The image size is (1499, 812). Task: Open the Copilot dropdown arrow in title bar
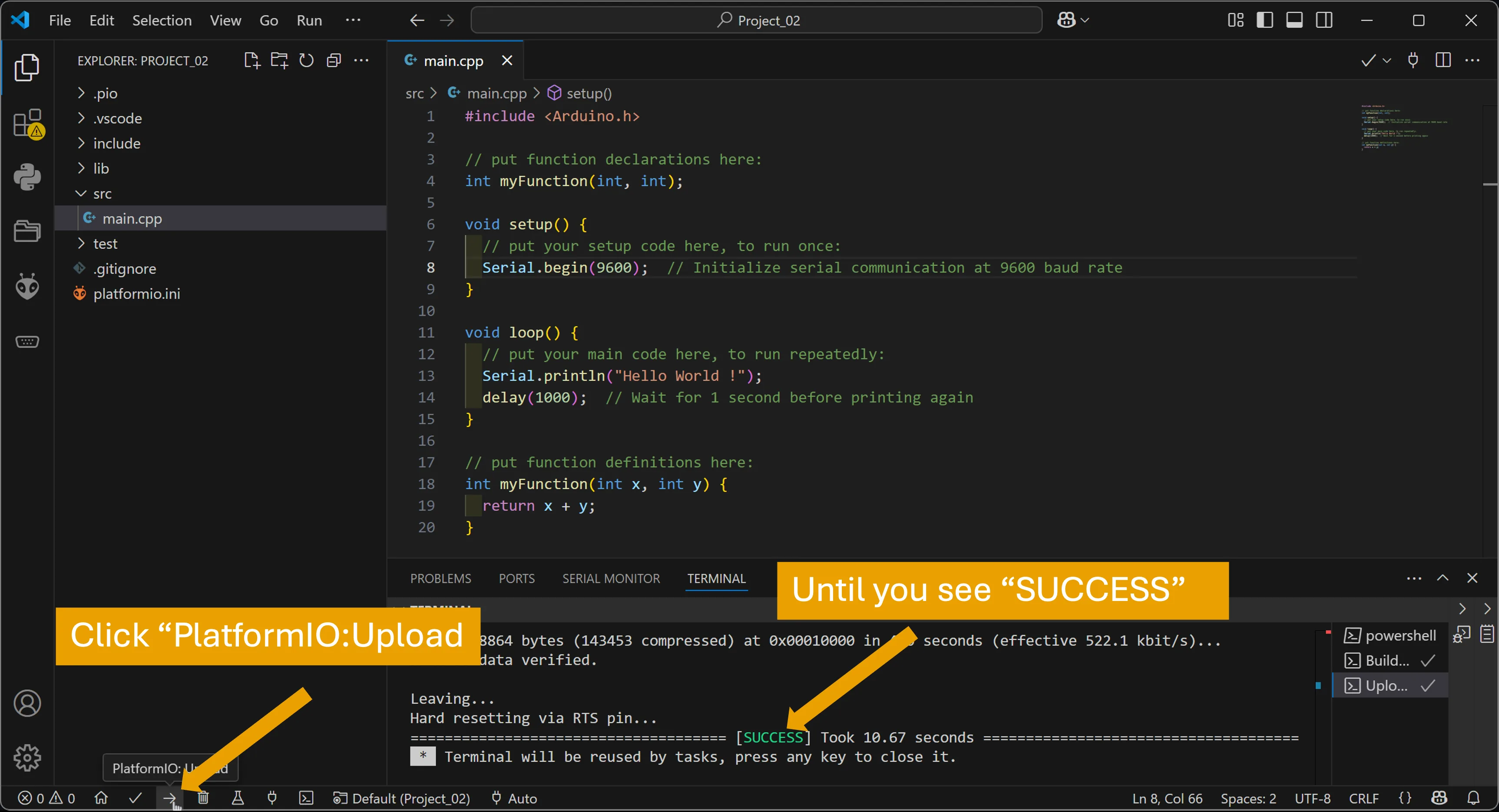point(1085,20)
